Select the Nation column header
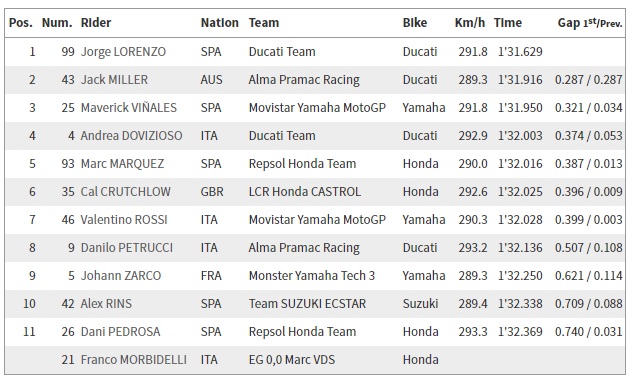 tap(220, 23)
